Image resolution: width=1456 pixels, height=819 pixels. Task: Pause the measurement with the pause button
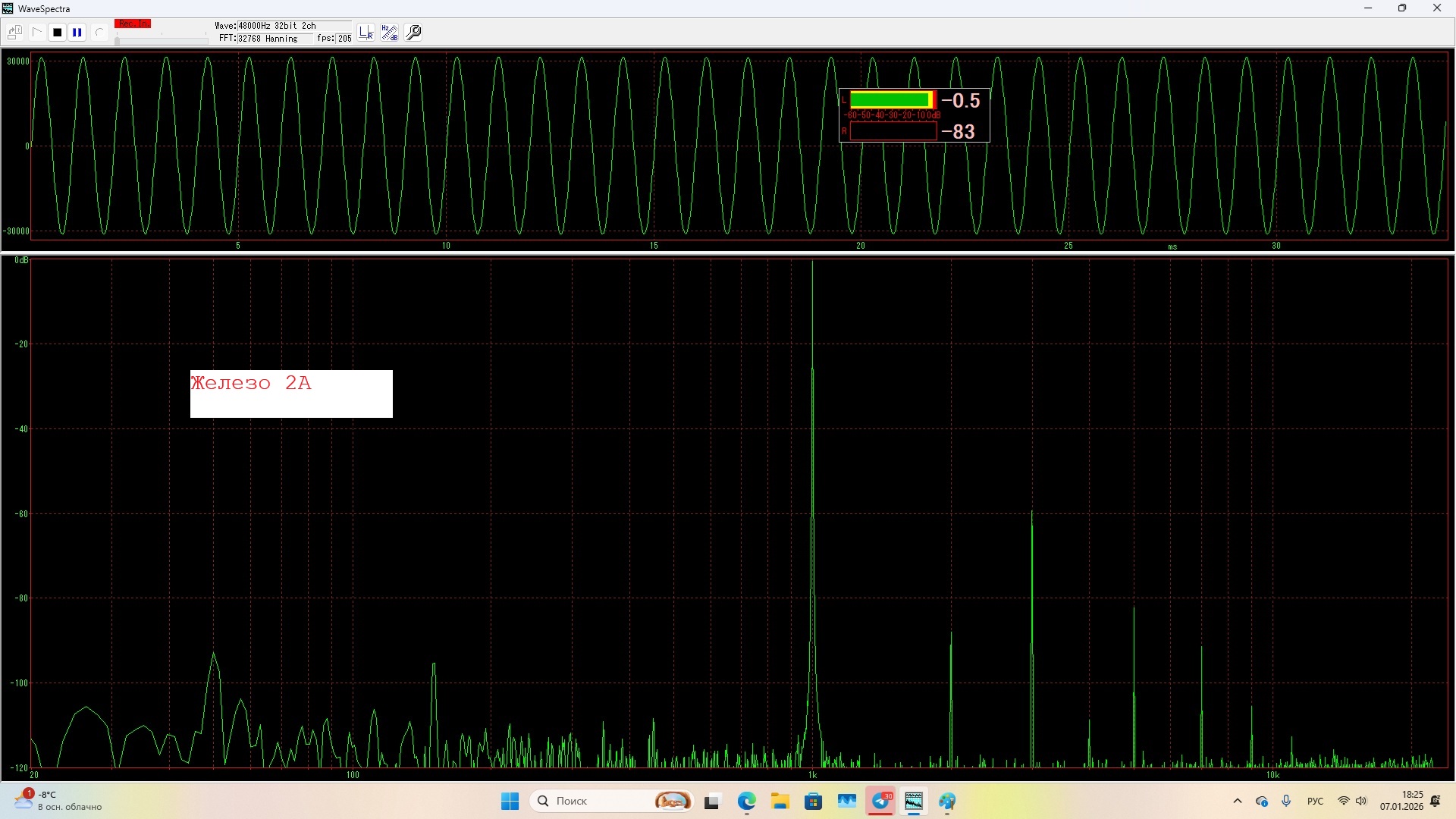click(77, 32)
